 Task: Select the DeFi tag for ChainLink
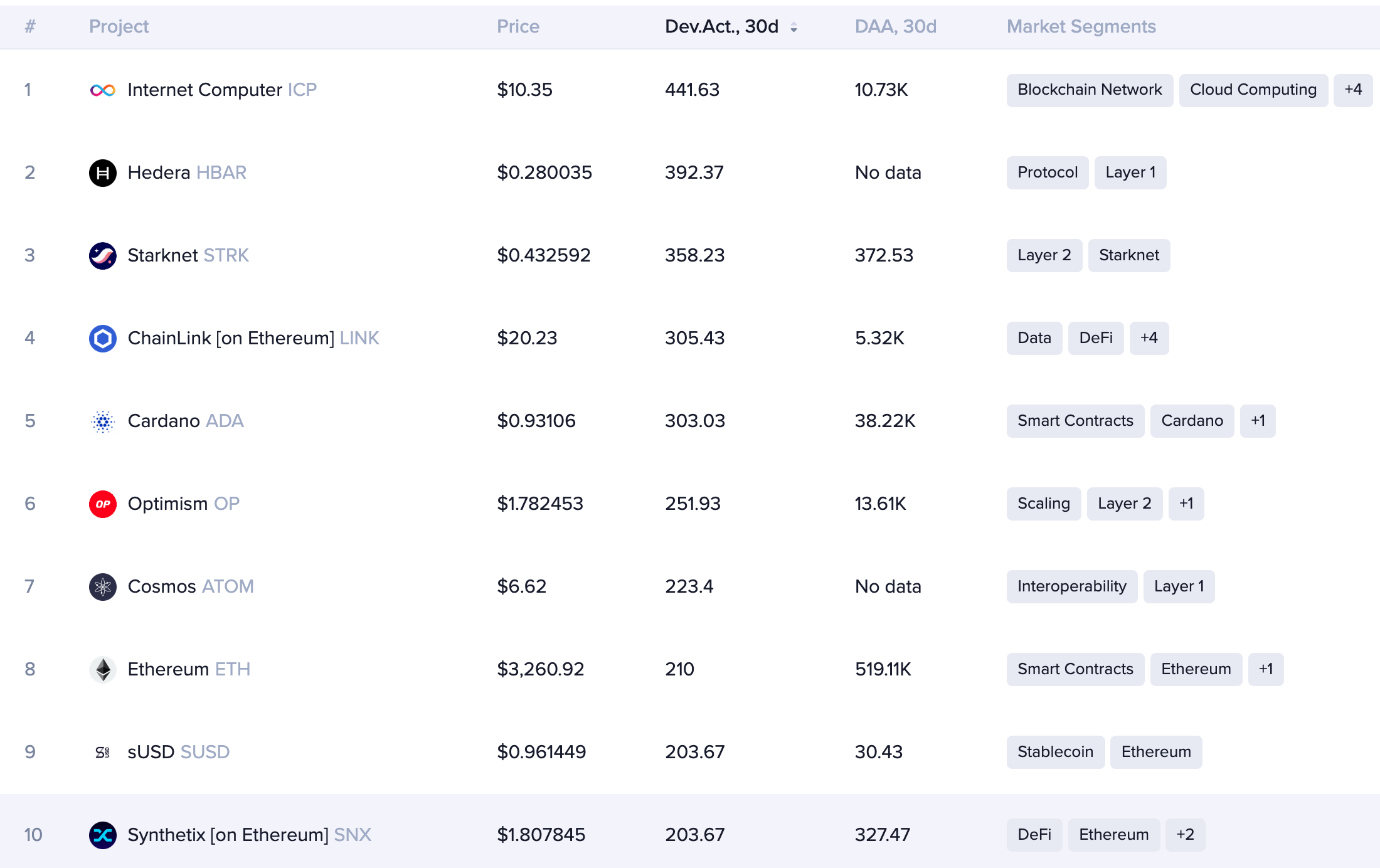[1096, 339]
